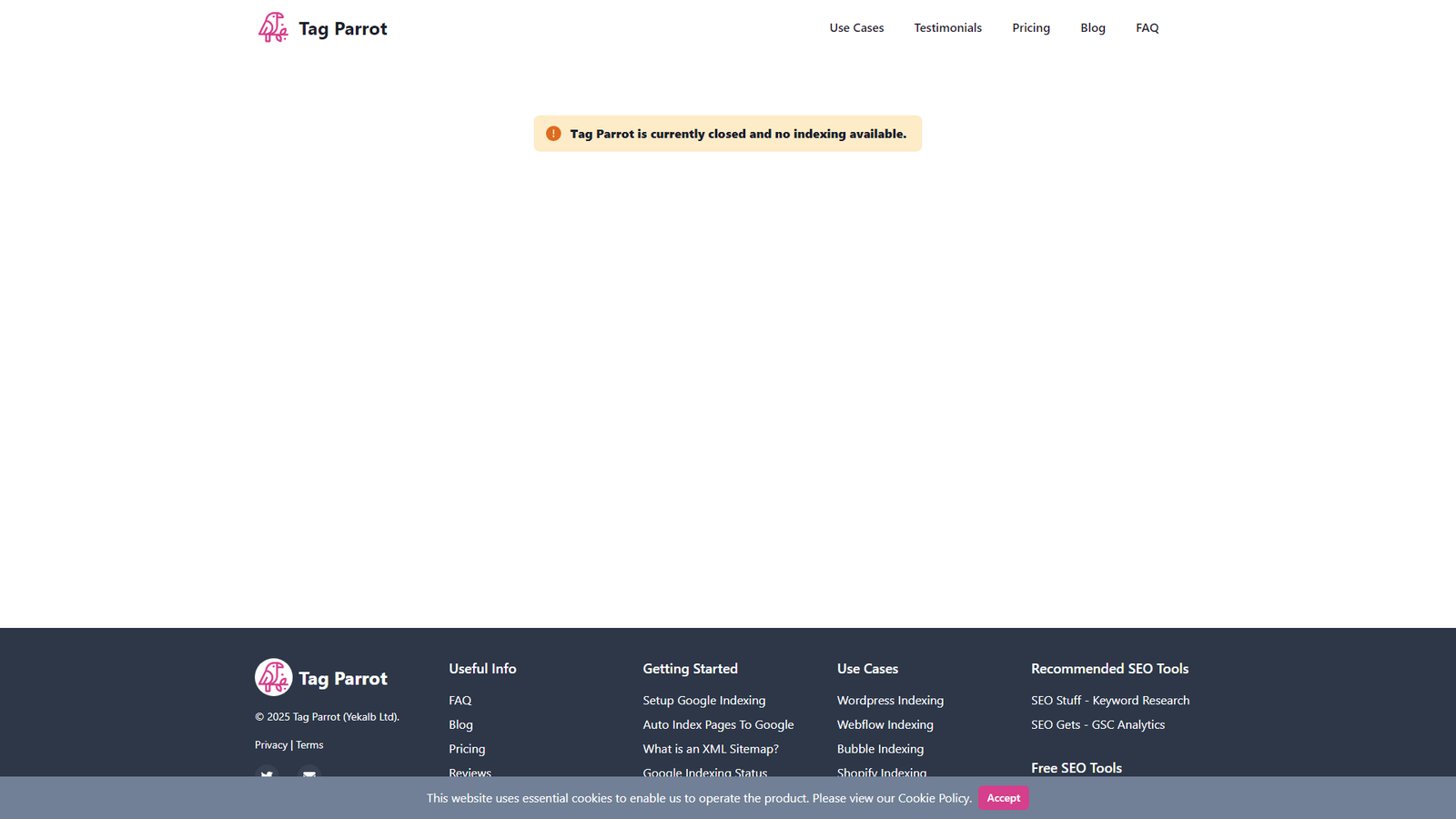
Task: Go to Pricing in the top navigation
Action: click(x=1031, y=28)
